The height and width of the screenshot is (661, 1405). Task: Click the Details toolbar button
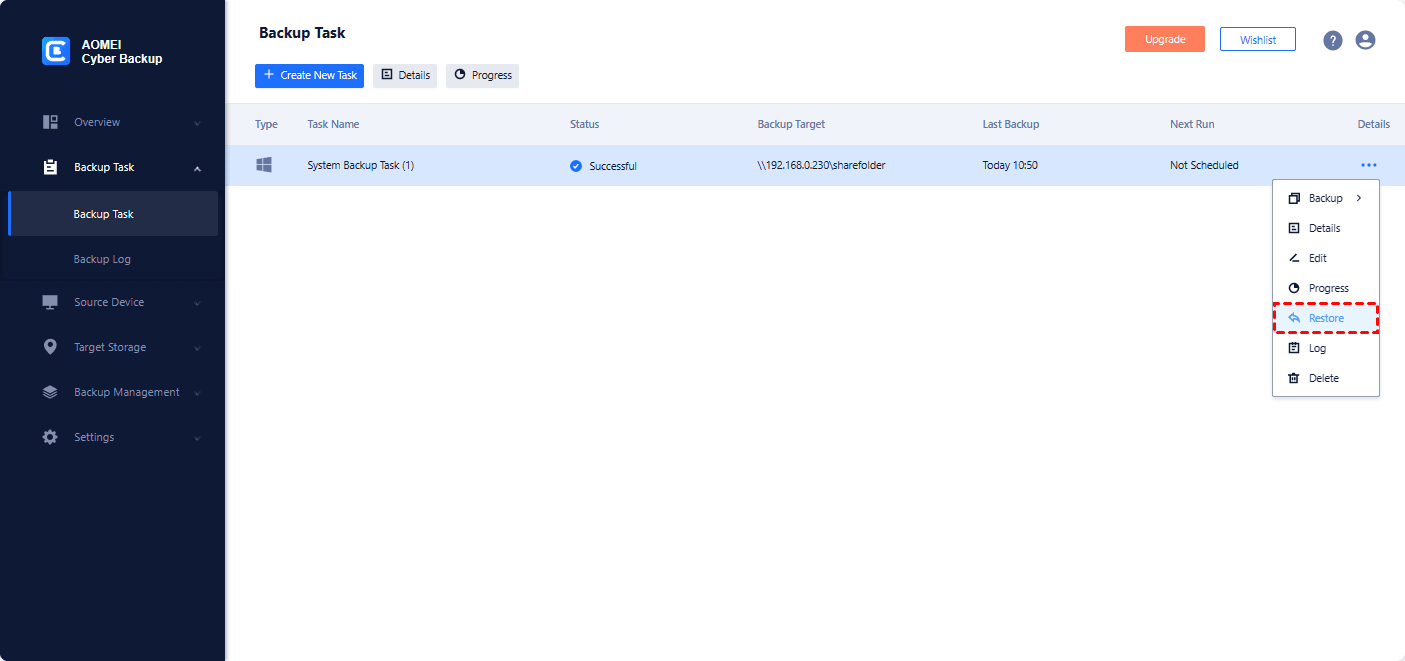click(405, 75)
